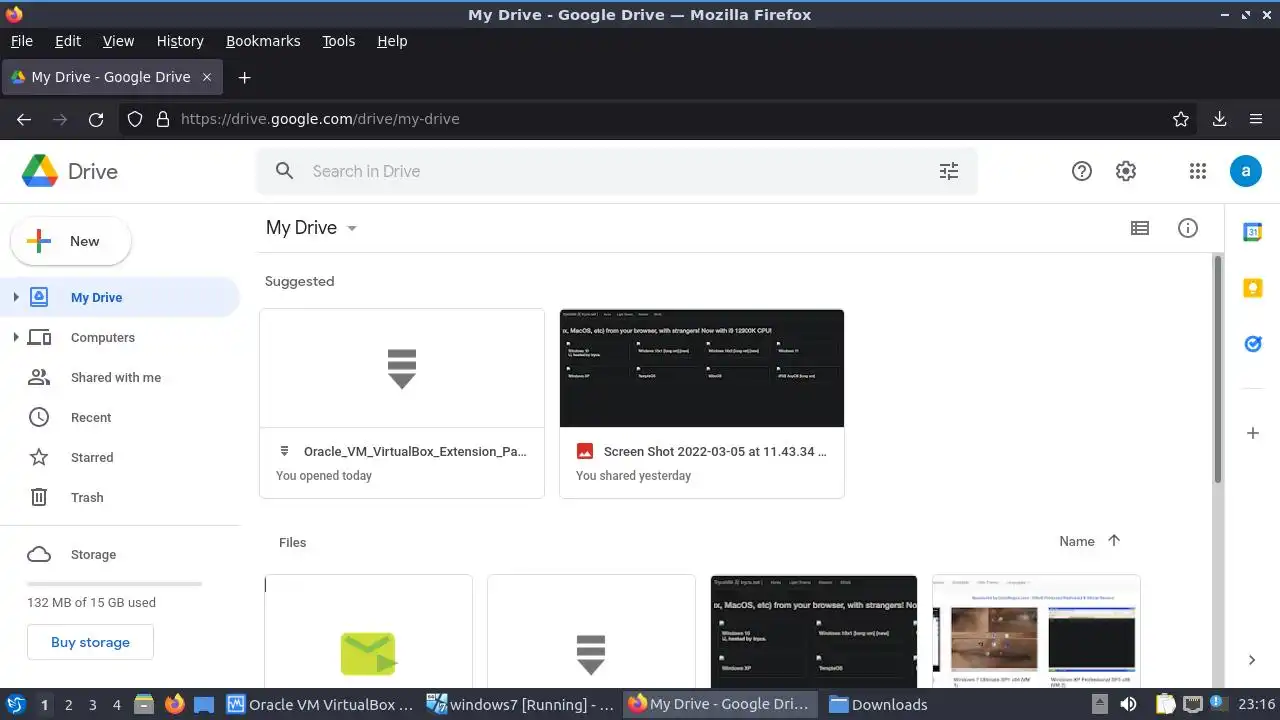Image resolution: width=1280 pixels, height=720 pixels.
Task: Expand Computers tree in sidebar
Action: click(15, 337)
